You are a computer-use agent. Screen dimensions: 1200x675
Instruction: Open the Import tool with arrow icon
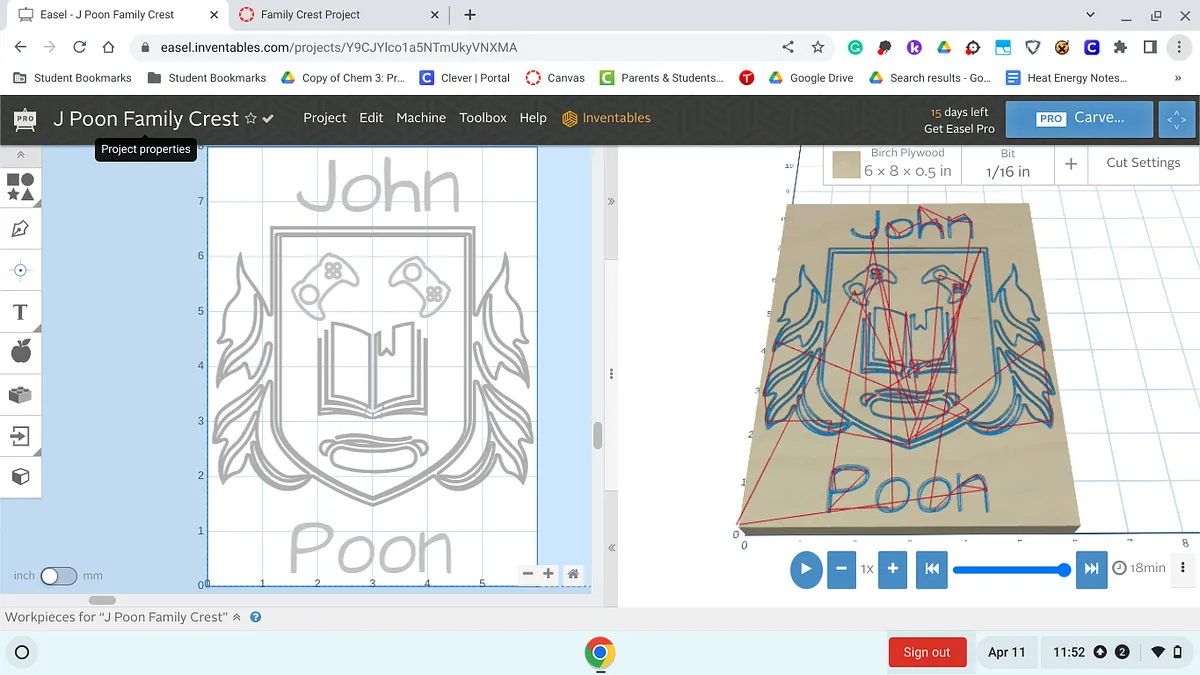[20, 436]
